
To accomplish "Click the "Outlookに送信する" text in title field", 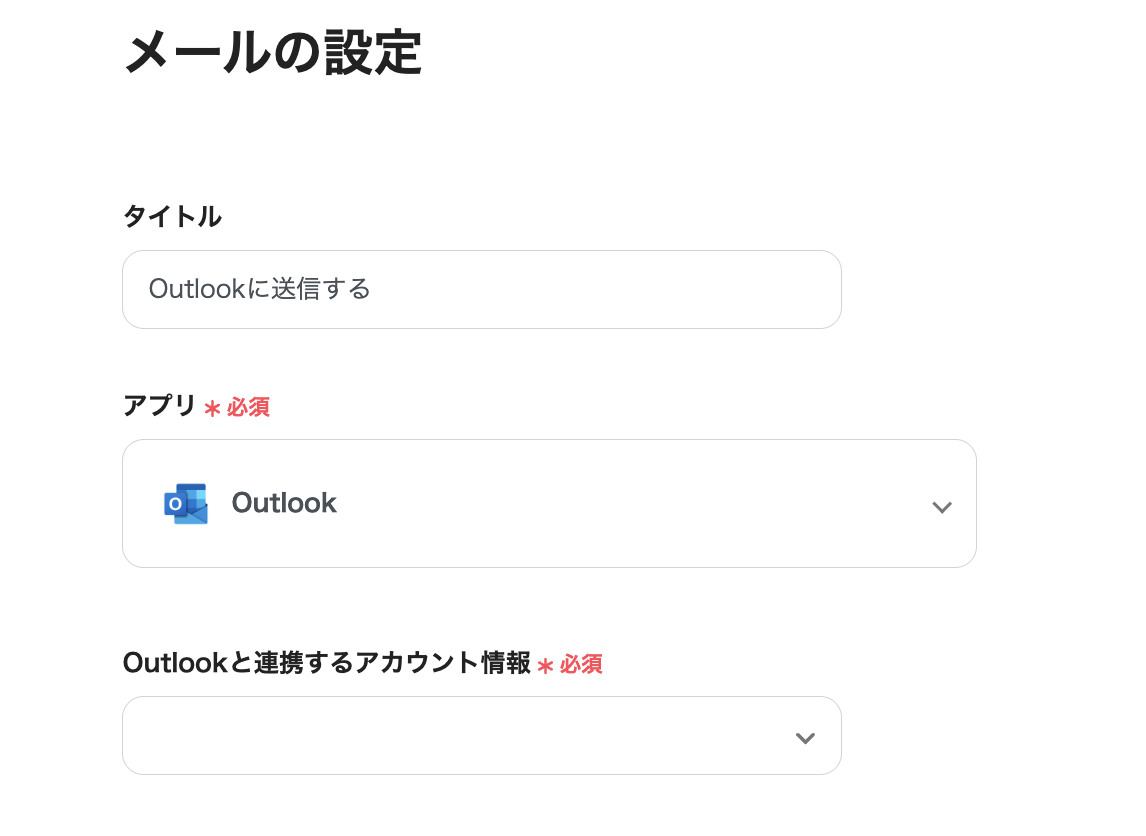I will click(x=260, y=289).
